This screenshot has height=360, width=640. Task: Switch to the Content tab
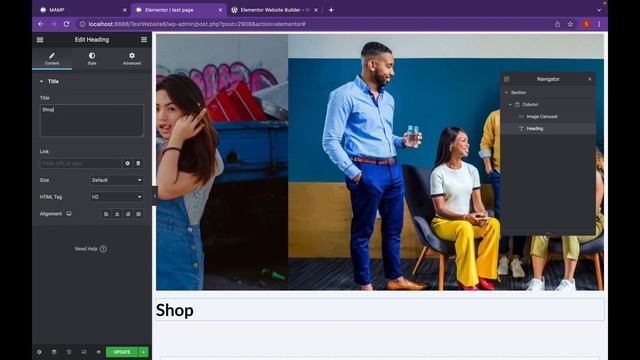coord(52,58)
